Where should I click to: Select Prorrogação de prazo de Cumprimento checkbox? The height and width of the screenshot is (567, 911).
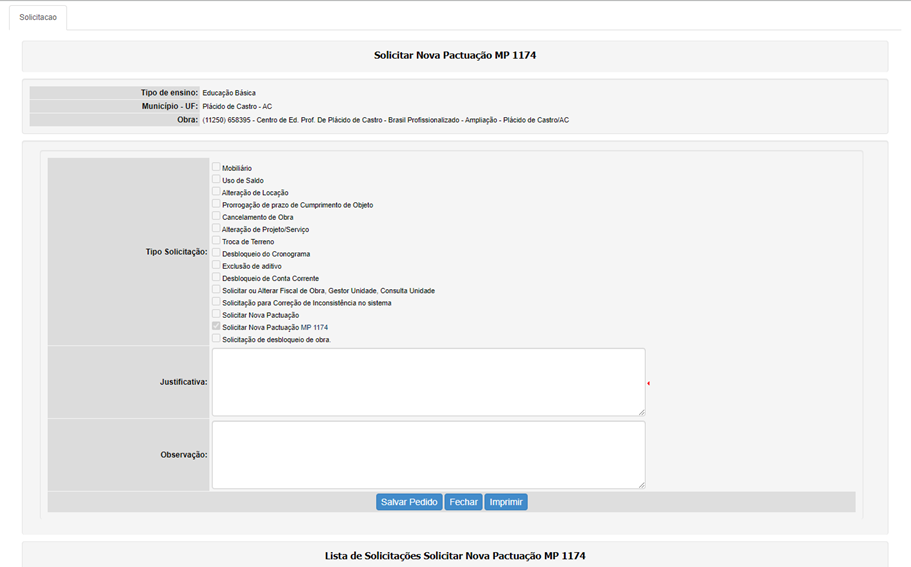[216, 204]
